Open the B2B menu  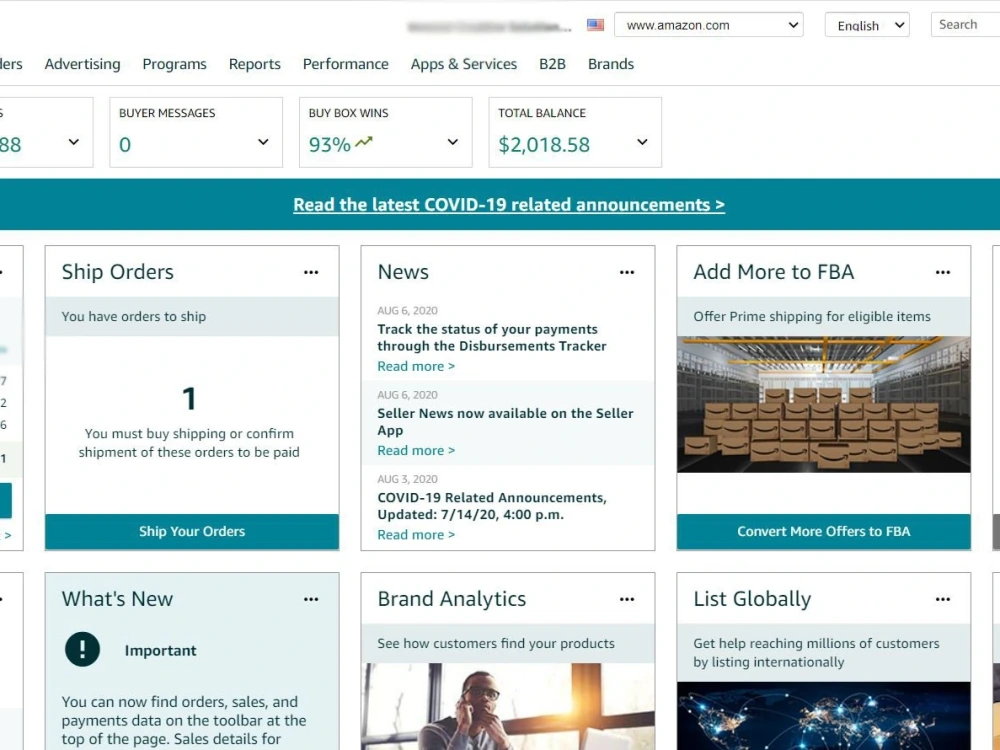coord(552,64)
